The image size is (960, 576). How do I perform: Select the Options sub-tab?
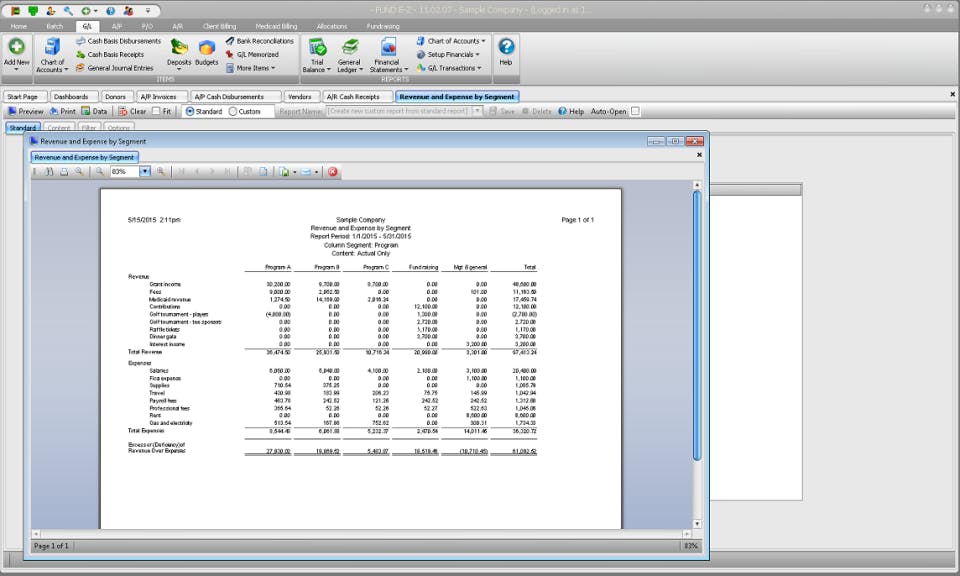click(x=118, y=128)
